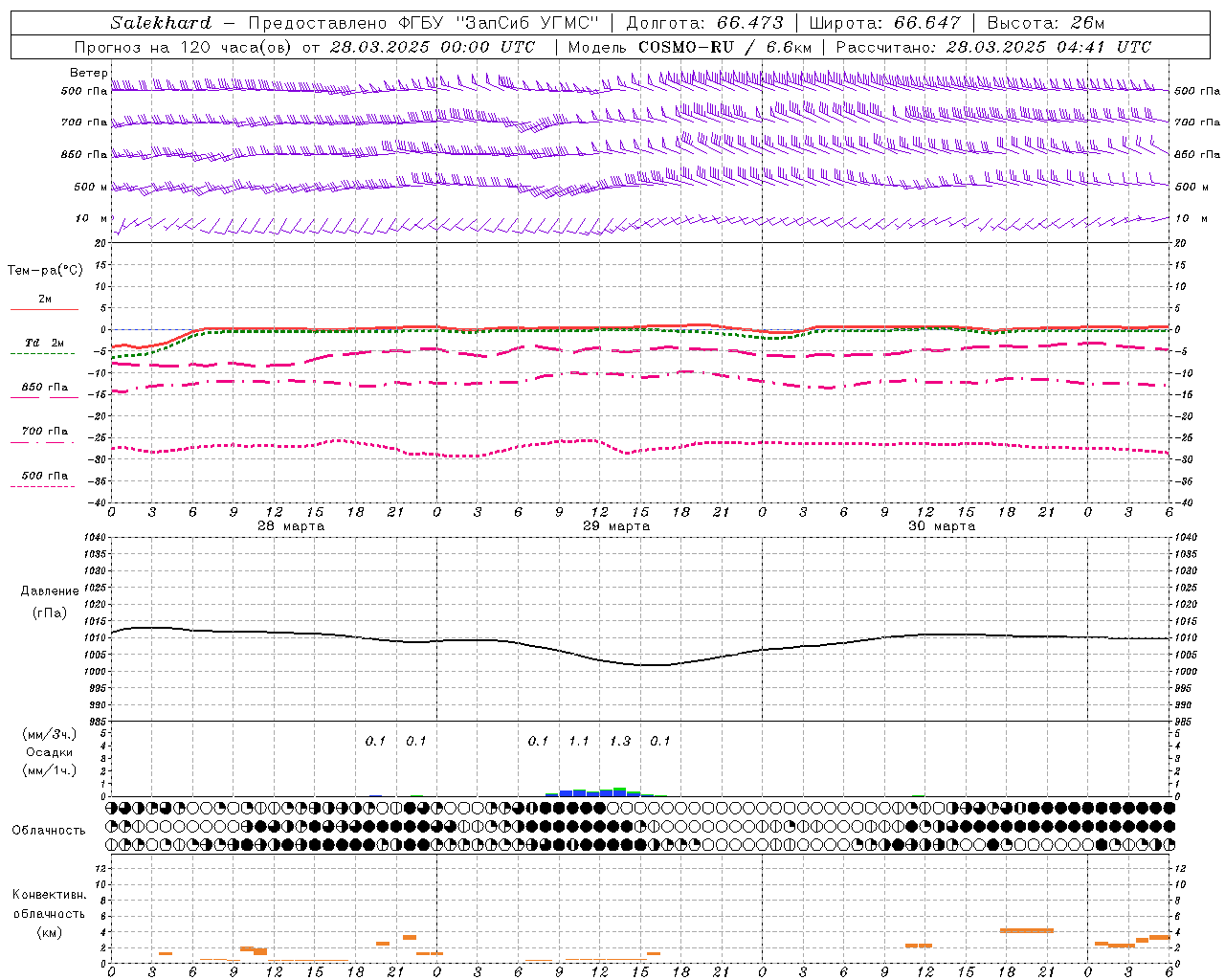Click the '850 гПа' temperature legend entry
The image size is (1225, 980).
point(45,388)
